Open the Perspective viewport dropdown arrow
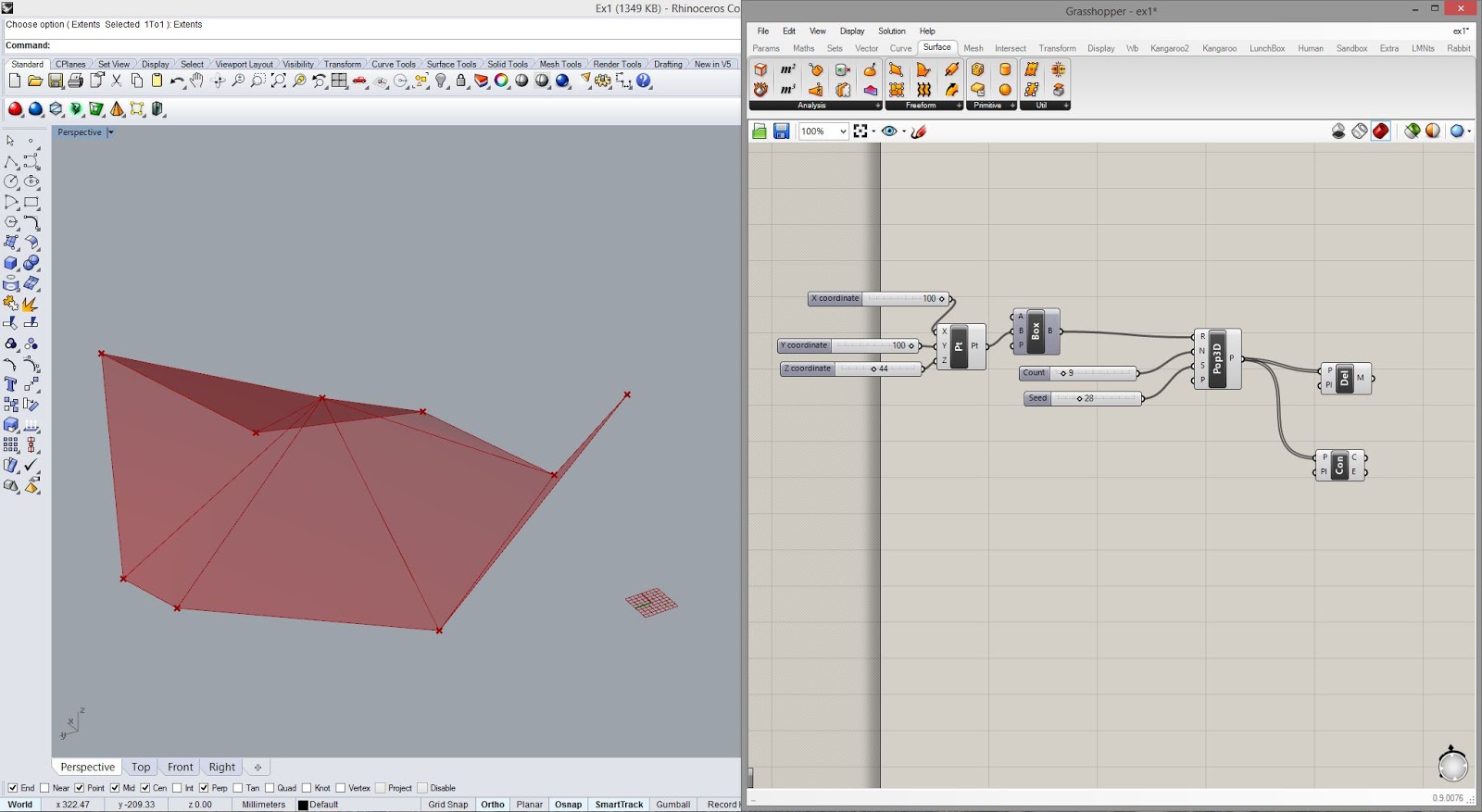This screenshot has height=812, width=1482. click(x=110, y=132)
